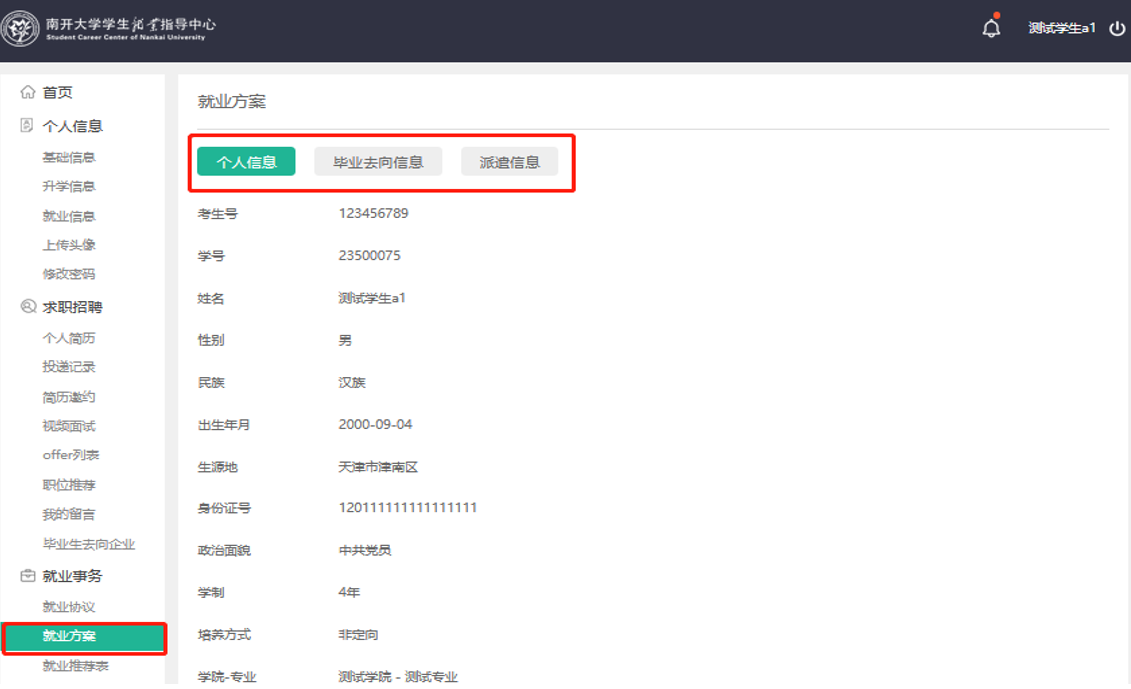Select the 就业推荐表 sidebar item
Image resolution: width=1131 pixels, height=689 pixels.
75,666
